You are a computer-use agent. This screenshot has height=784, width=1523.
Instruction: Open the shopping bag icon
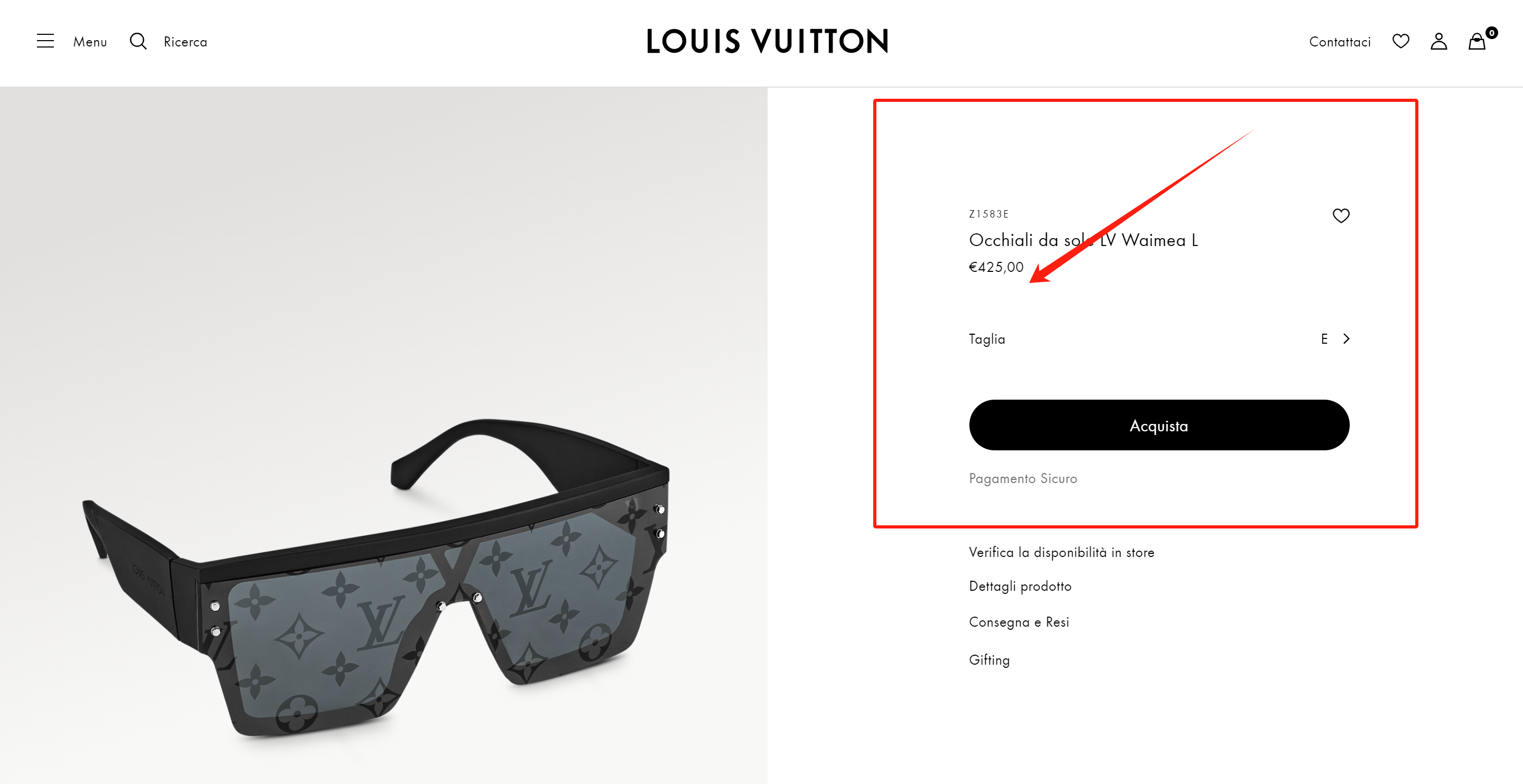1477,41
